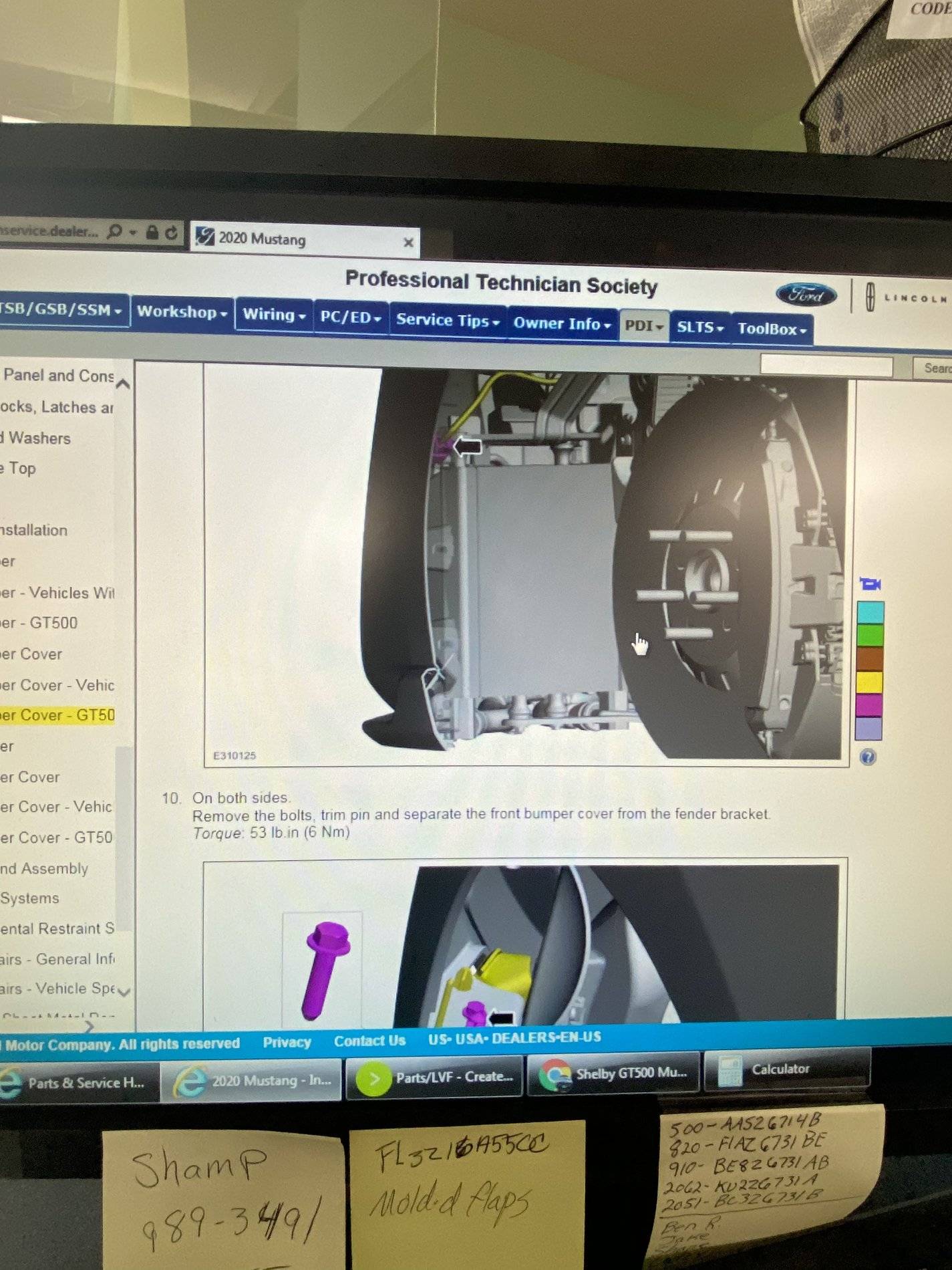Click the Ford oval logo
Image resolution: width=952 pixels, height=1270 pixels.
[806, 295]
